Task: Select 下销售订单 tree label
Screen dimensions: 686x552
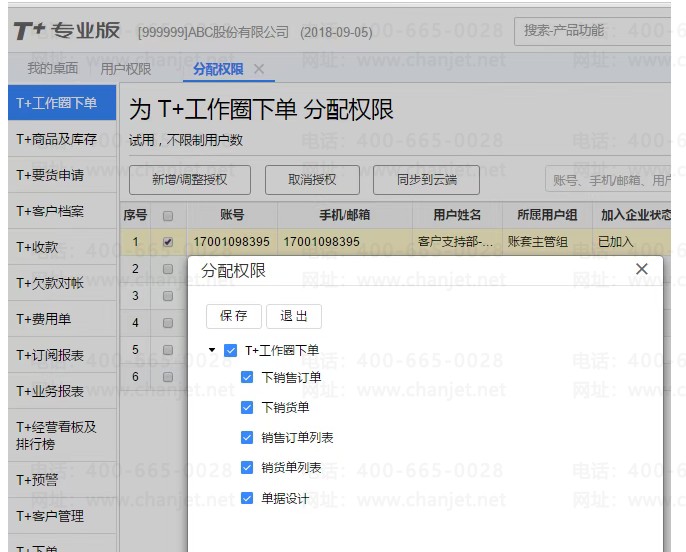Action: (x=291, y=377)
